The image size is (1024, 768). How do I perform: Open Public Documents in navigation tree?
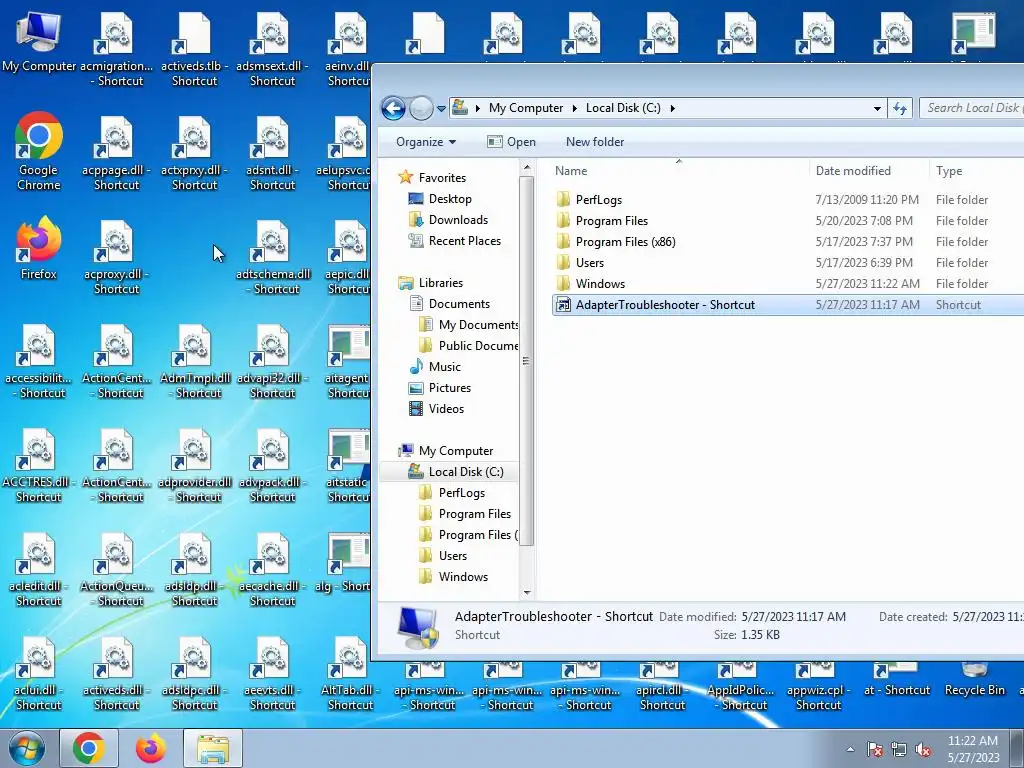point(477,345)
